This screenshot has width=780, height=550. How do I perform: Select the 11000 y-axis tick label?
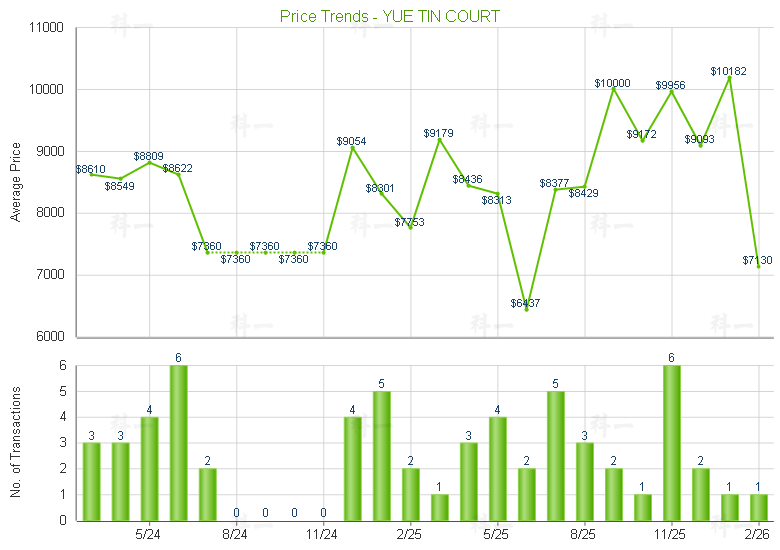(42, 28)
